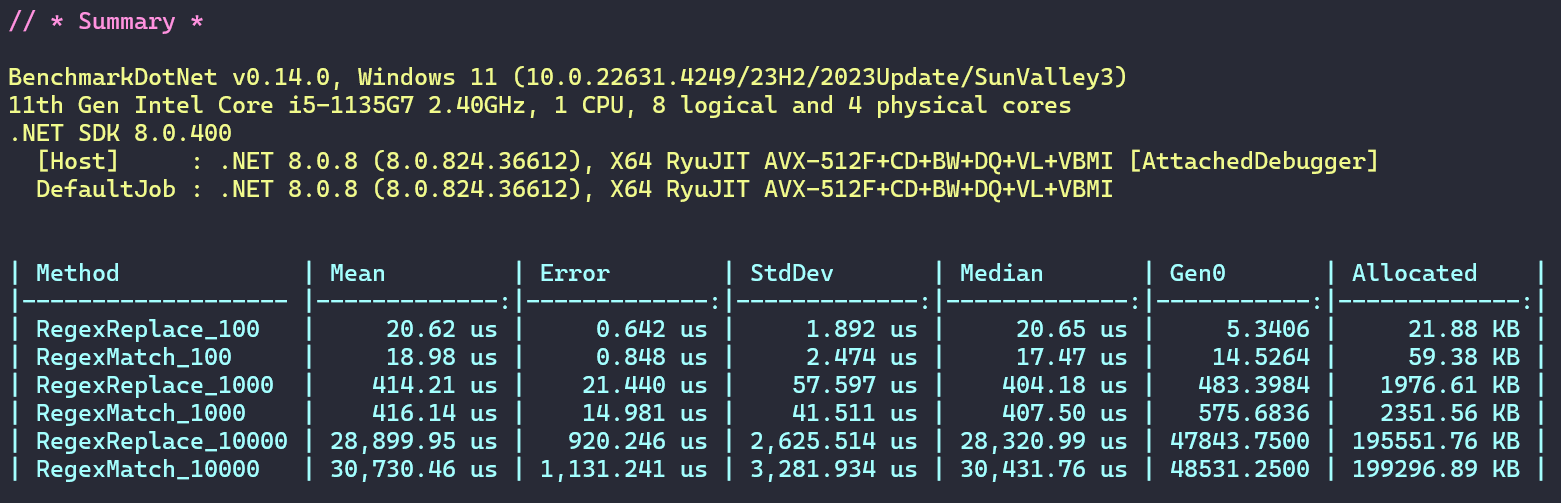Select the RegexReplace_100 method row
This screenshot has height=503, width=1561.
148,329
